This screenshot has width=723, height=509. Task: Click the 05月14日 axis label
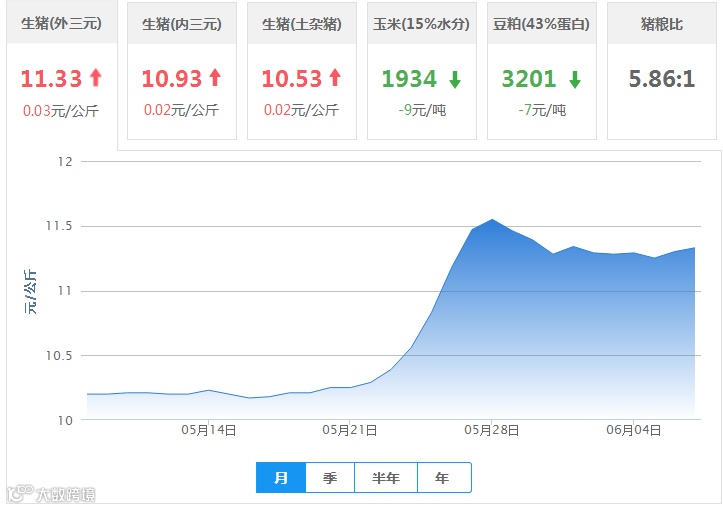pyautogui.click(x=208, y=430)
